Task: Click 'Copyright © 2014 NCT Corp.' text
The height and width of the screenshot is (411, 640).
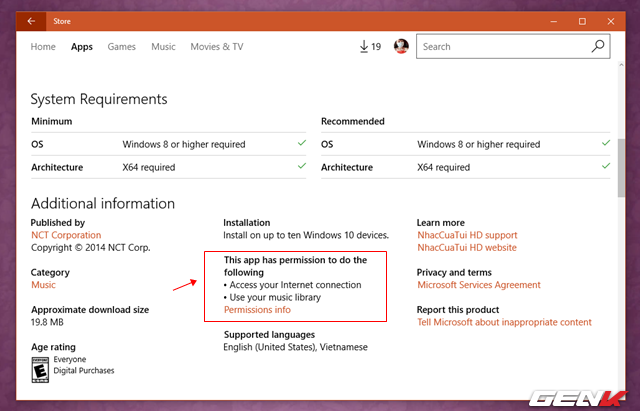Action: click(91, 247)
